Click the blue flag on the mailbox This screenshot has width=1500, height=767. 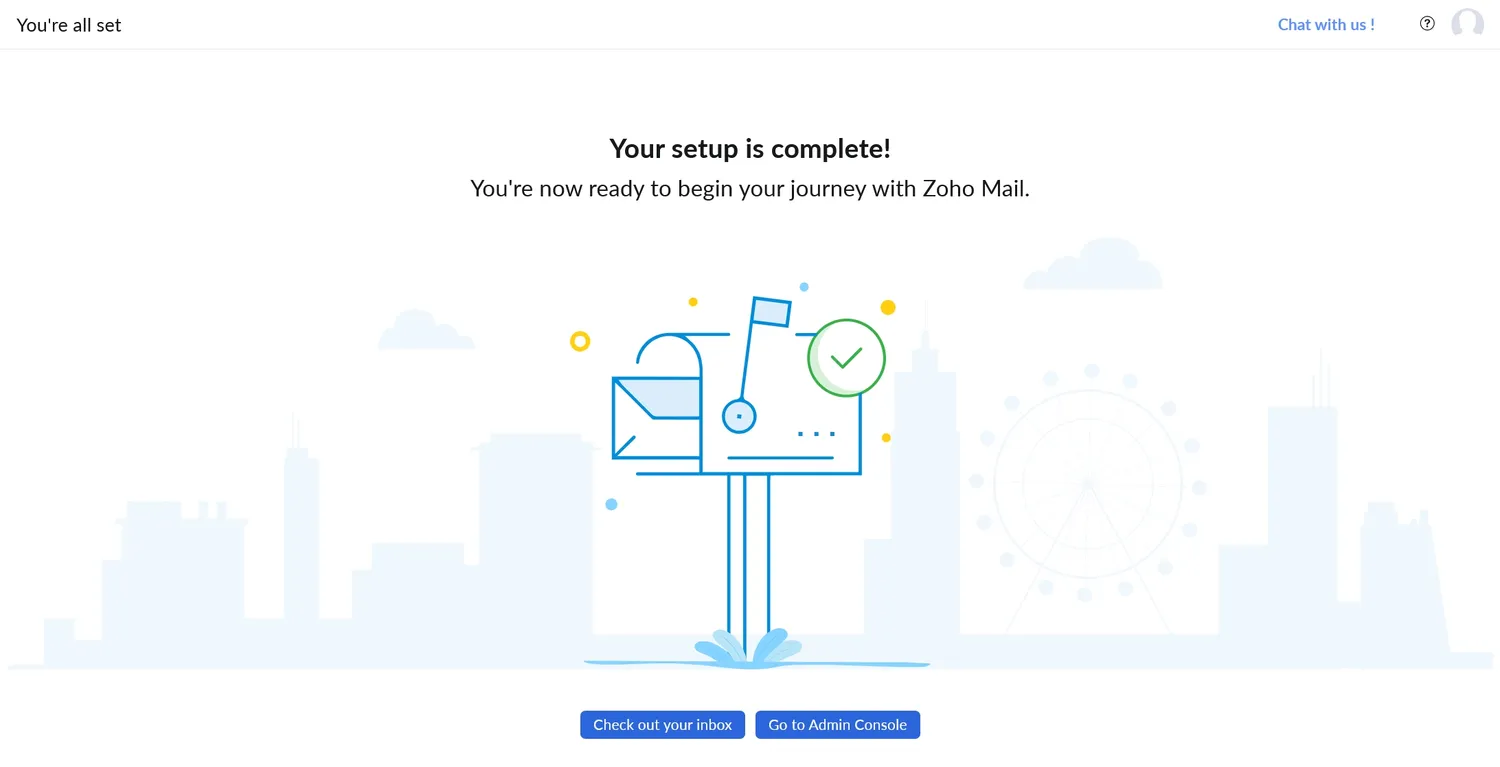(x=771, y=312)
